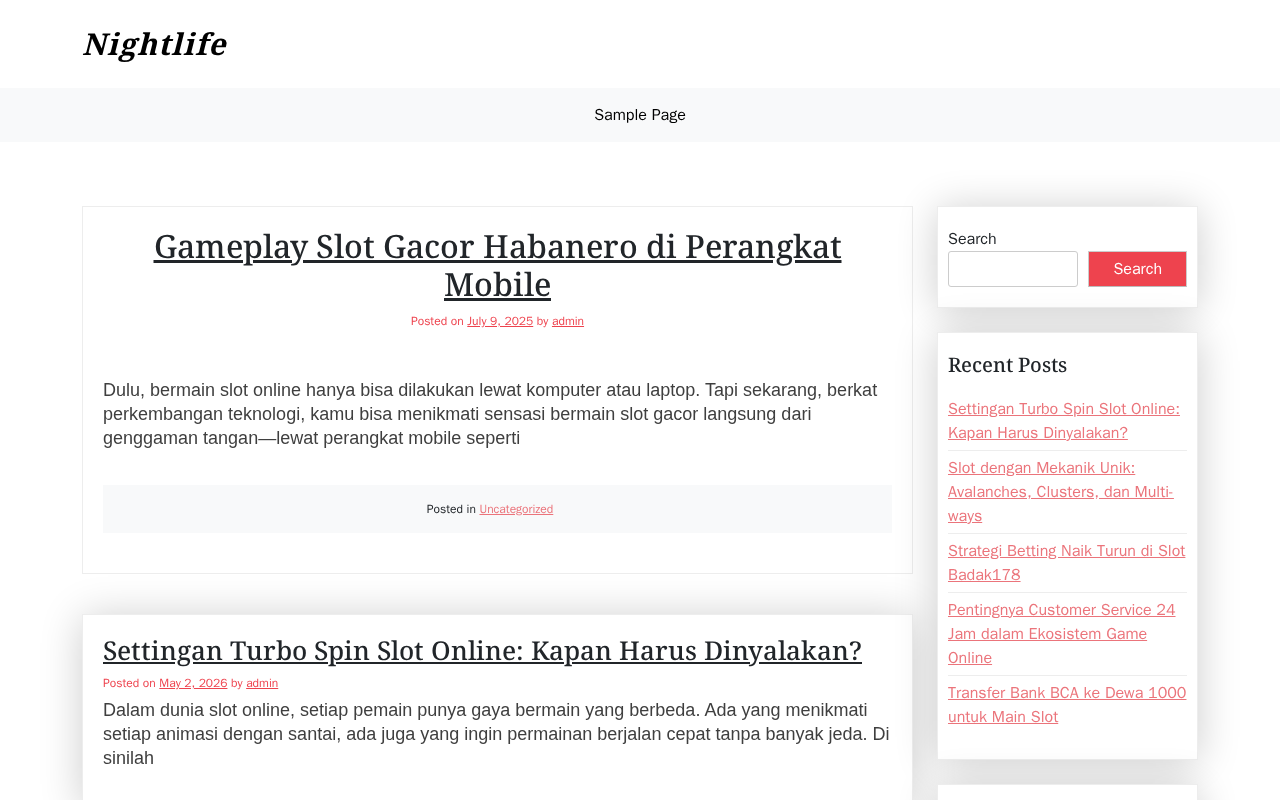Viewport: 1280px width, 800px height.
Task: Open admin author link under Turbo Spin post
Action: (262, 683)
